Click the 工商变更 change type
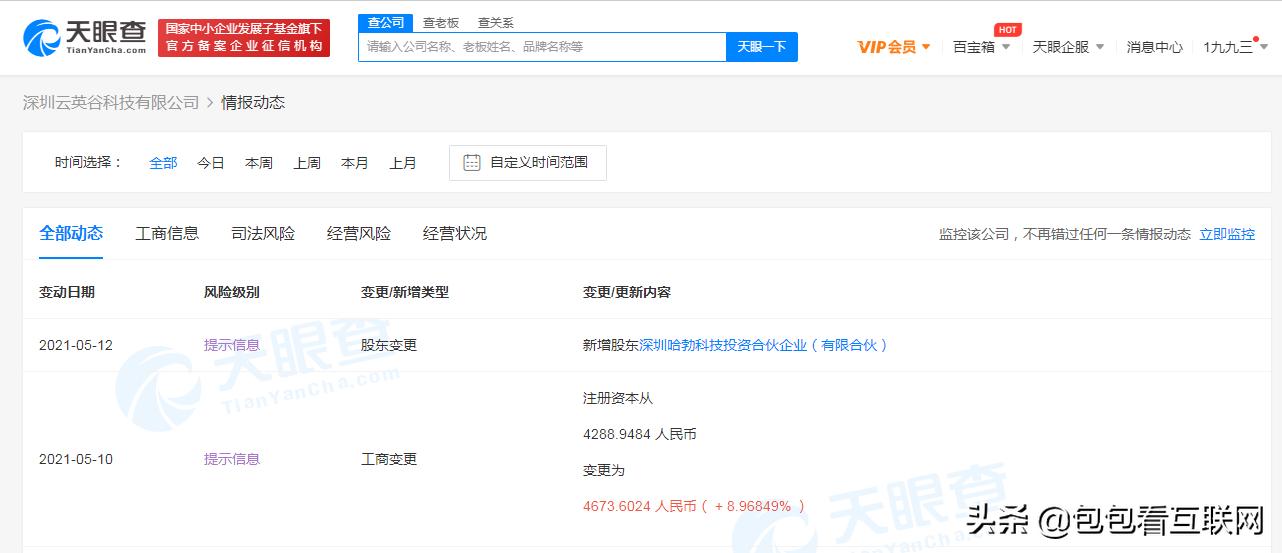 [389, 459]
